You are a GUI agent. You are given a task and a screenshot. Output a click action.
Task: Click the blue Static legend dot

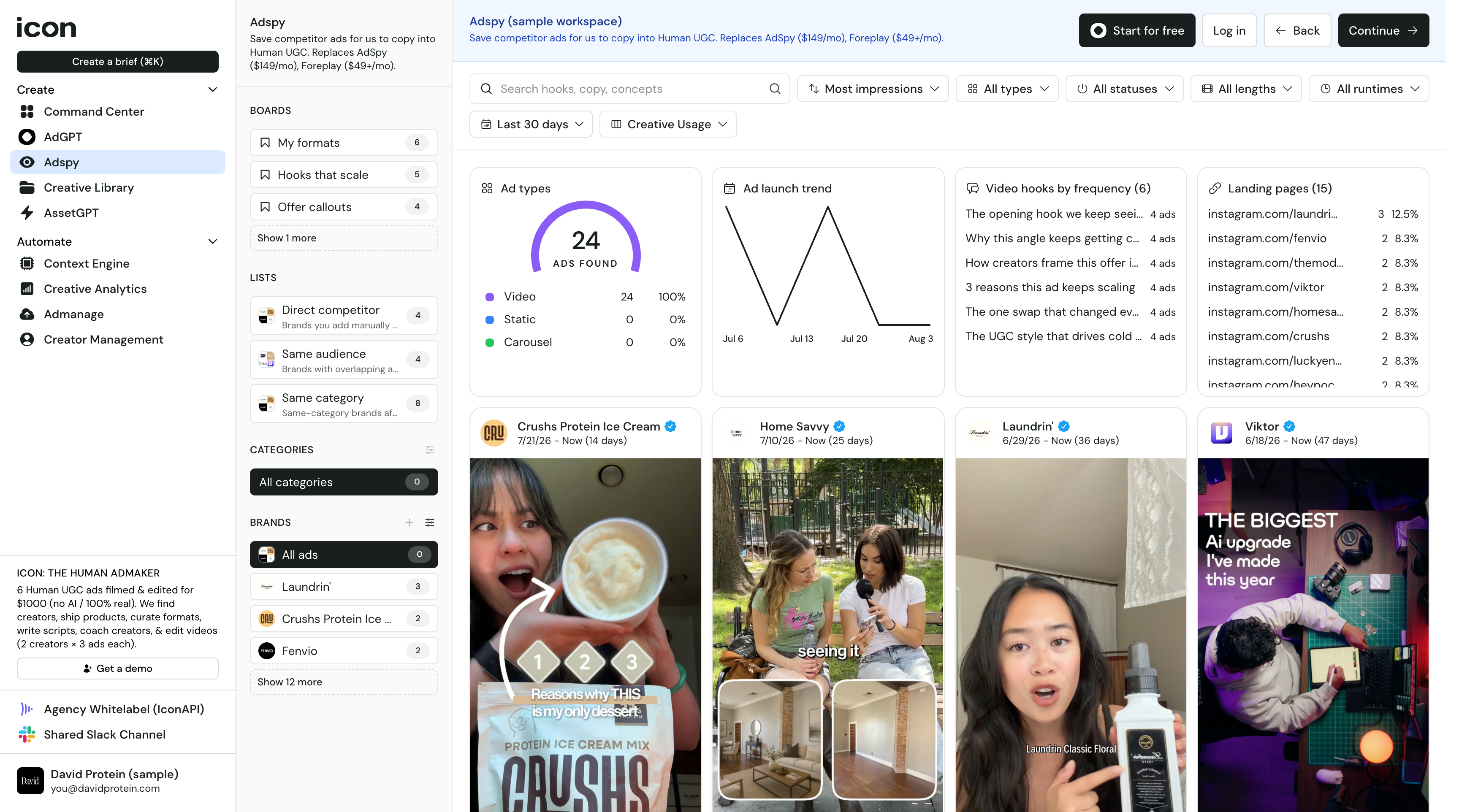coord(490,320)
